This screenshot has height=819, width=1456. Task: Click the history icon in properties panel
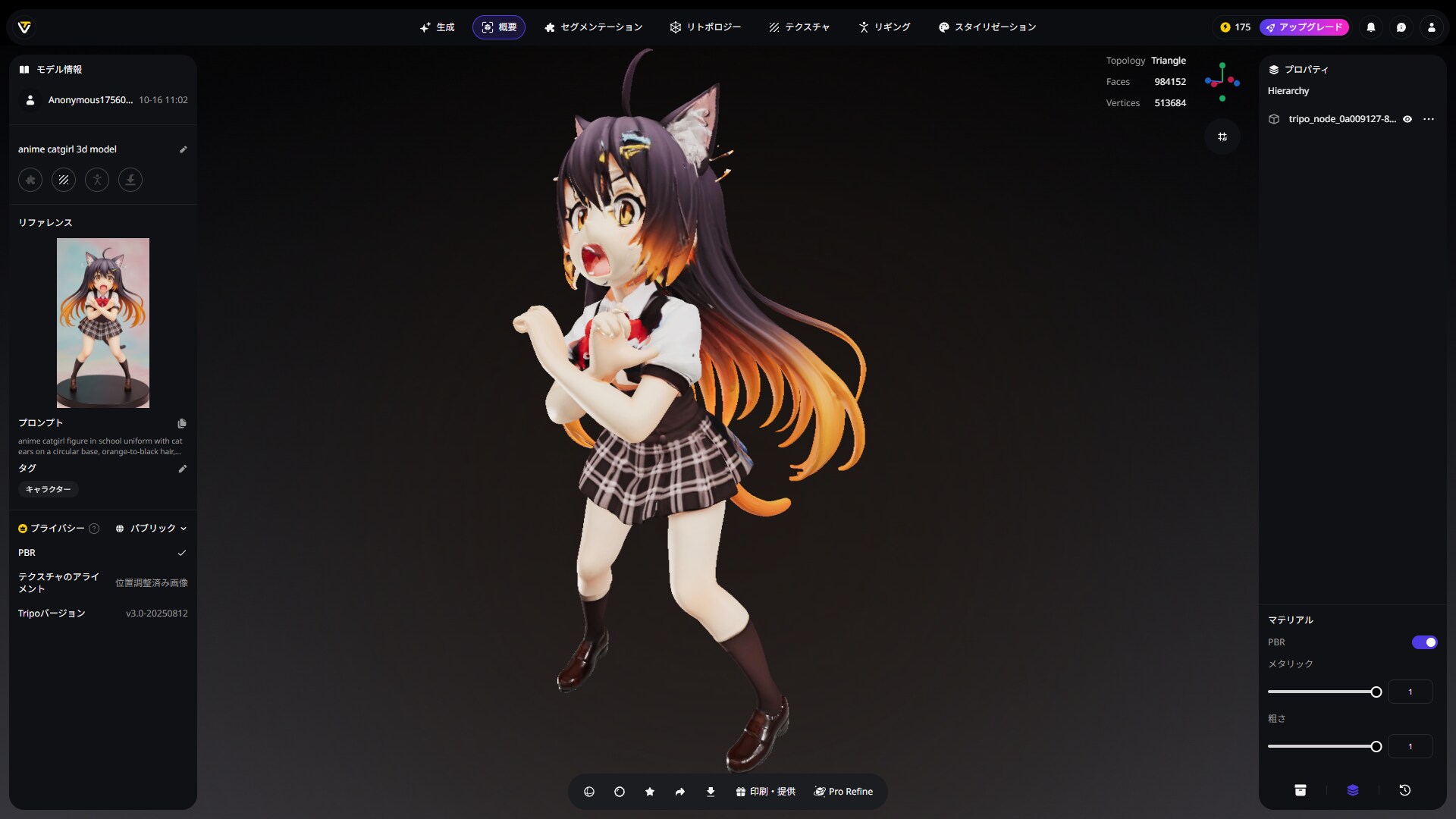coord(1404,790)
